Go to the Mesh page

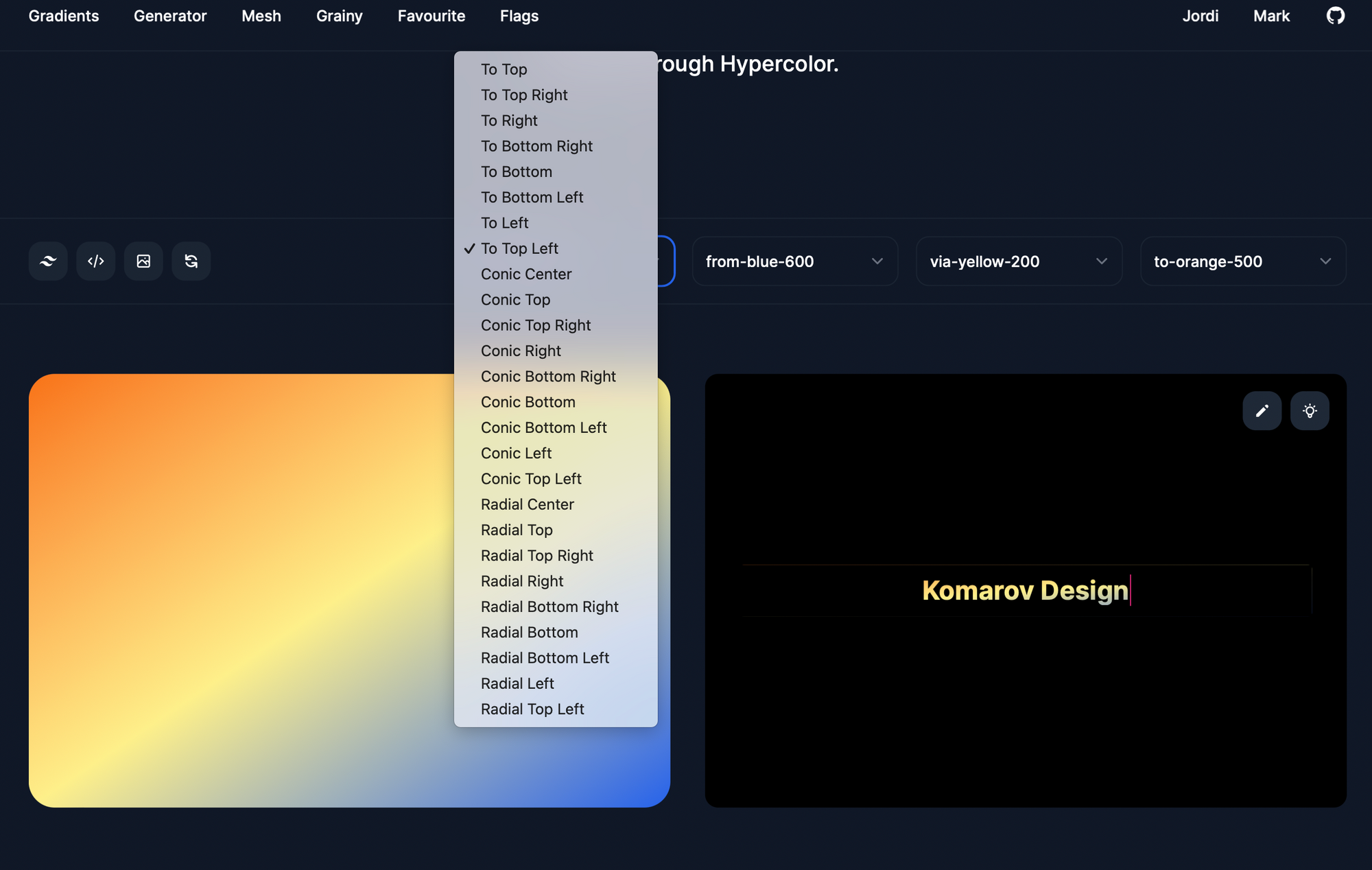pos(261,16)
